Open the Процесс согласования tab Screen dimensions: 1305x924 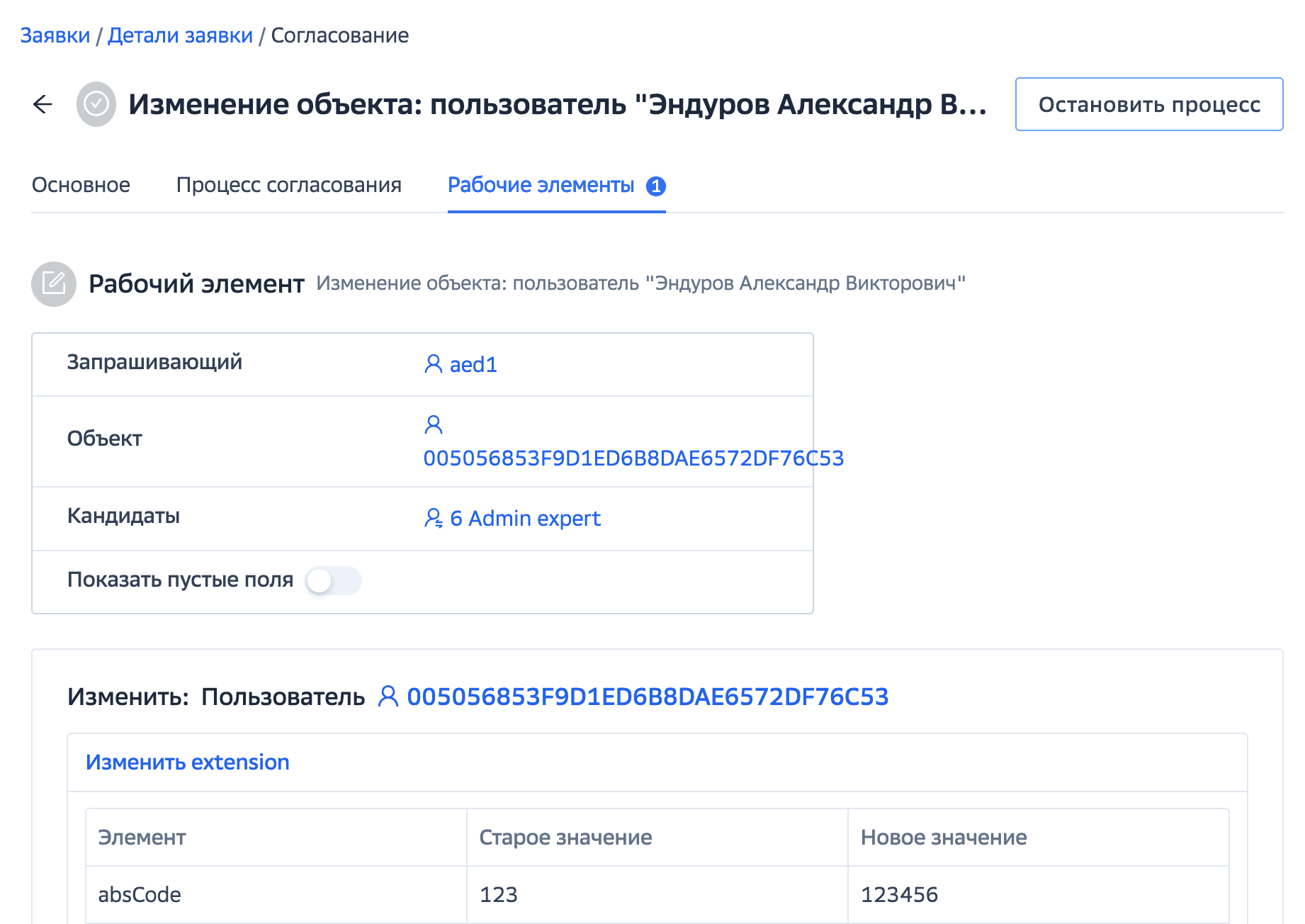click(288, 185)
